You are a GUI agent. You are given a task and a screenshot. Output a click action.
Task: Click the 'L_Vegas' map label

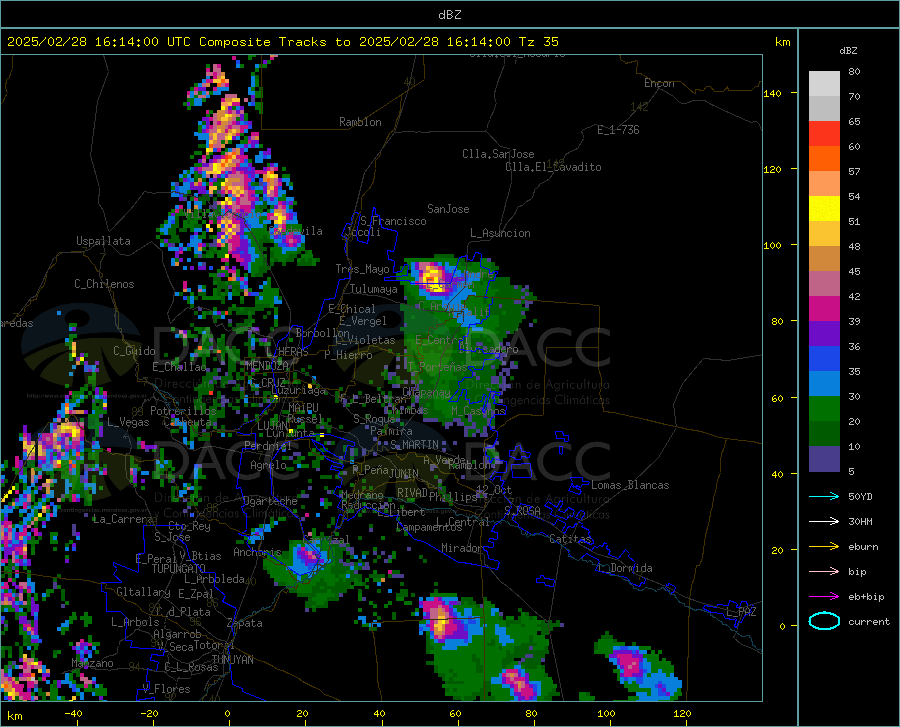(x=128, y=422)
